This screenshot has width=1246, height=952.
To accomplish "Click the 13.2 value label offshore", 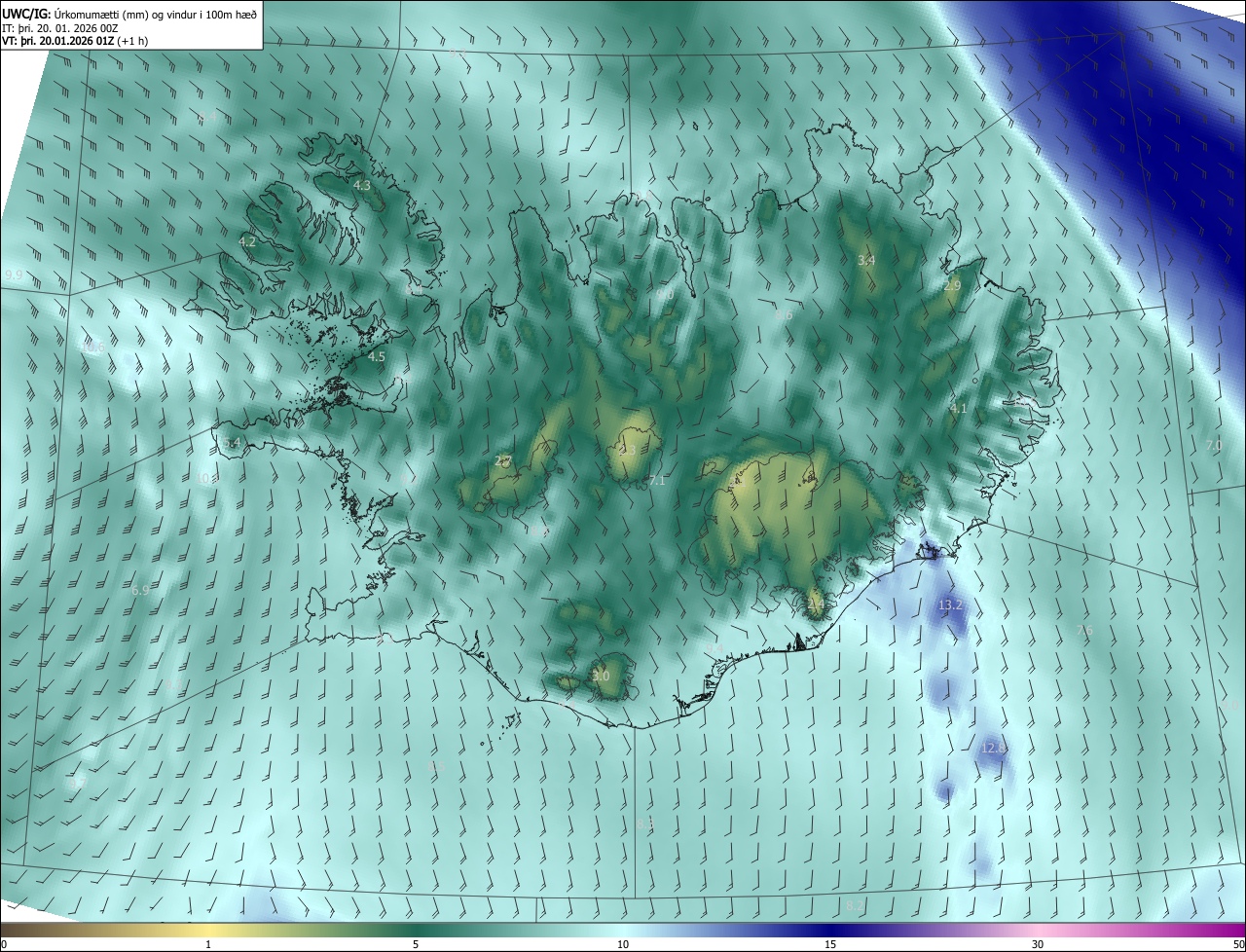I will (x=950, y=605).
